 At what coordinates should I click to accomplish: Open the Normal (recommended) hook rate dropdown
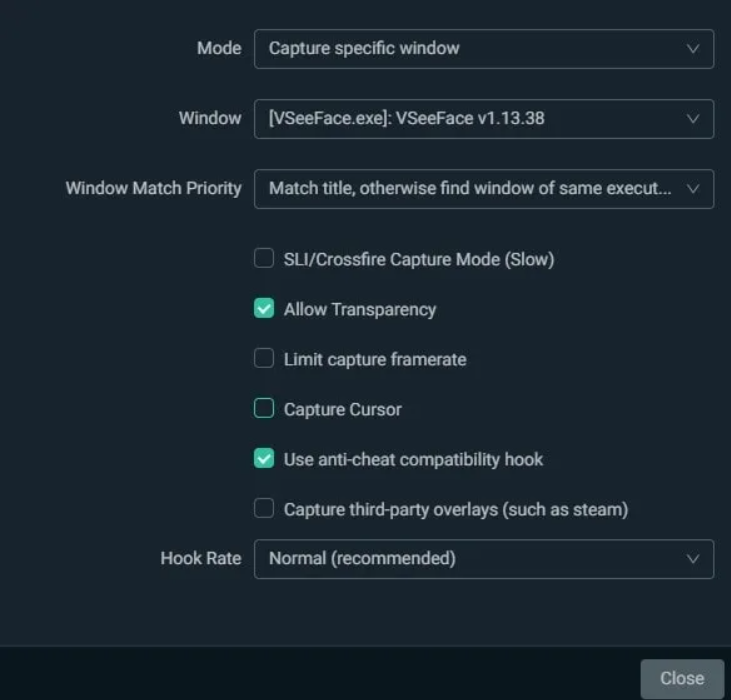pos(484,559)
